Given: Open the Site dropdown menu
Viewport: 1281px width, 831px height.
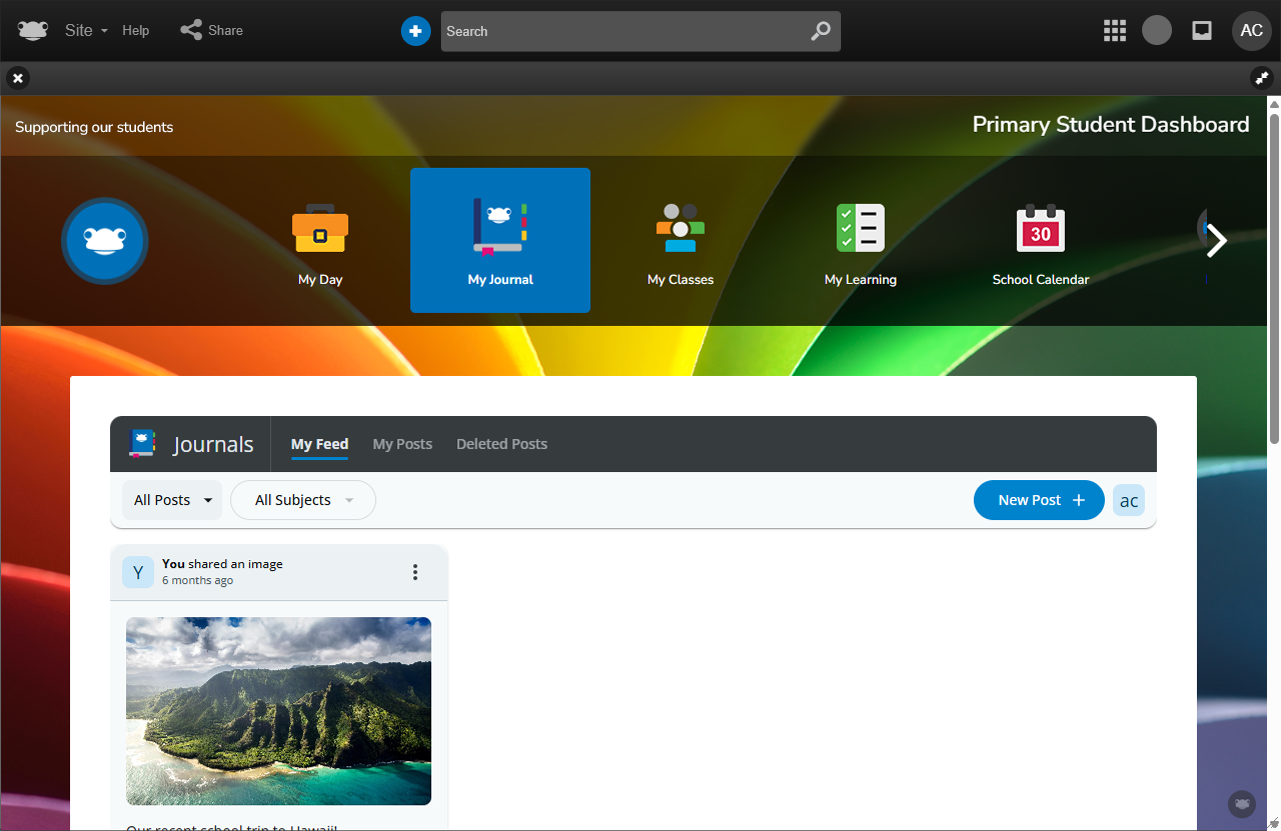Looking at the screenshot, I should (x=86, y=30).
